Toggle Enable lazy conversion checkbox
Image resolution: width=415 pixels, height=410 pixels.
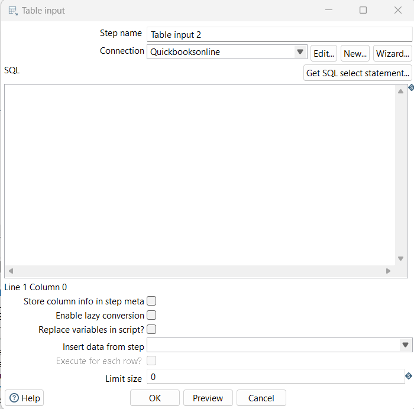tap(151, 315)
